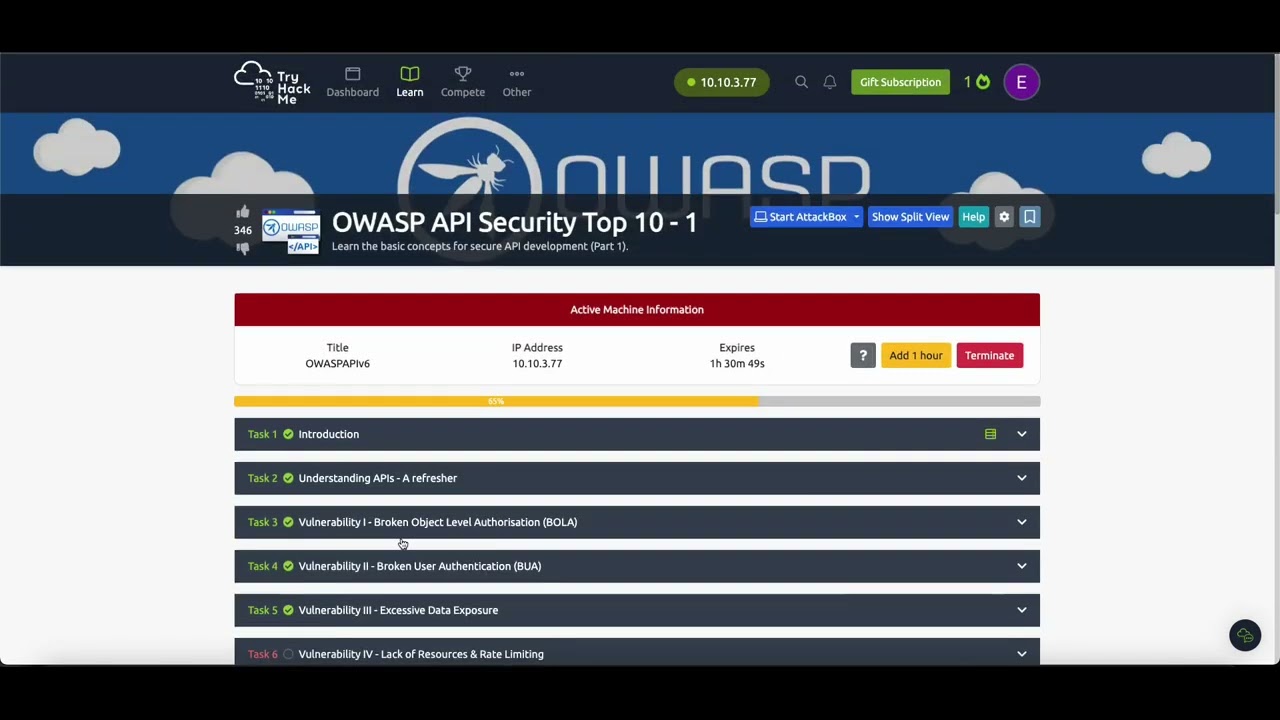Open the TryHackMe logo home link
The width and height of the screenshot is (1280, 720).
(272, 82)
